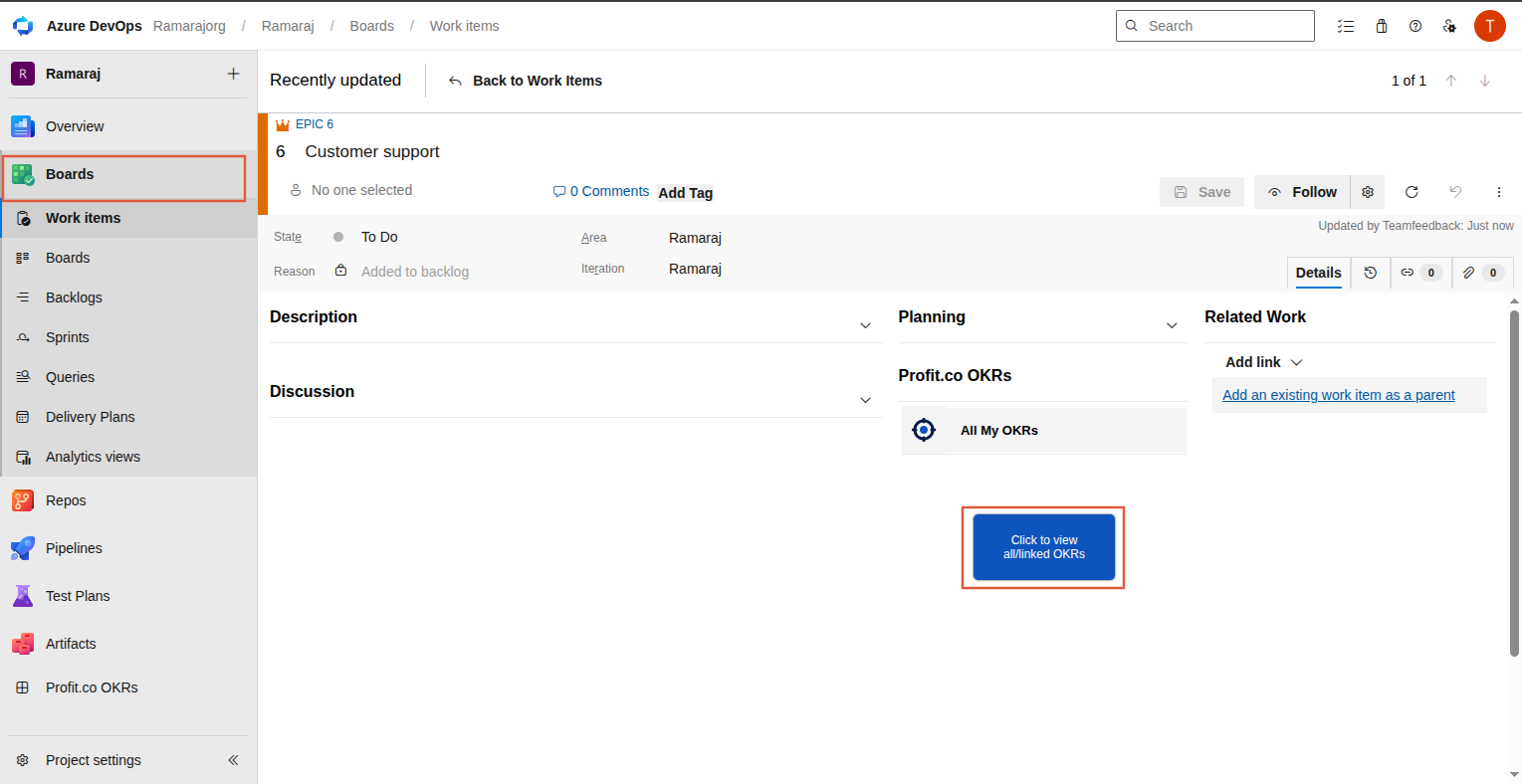Open Overview in the sidebar
The image size is (1522, 784).
pos(128,126)
